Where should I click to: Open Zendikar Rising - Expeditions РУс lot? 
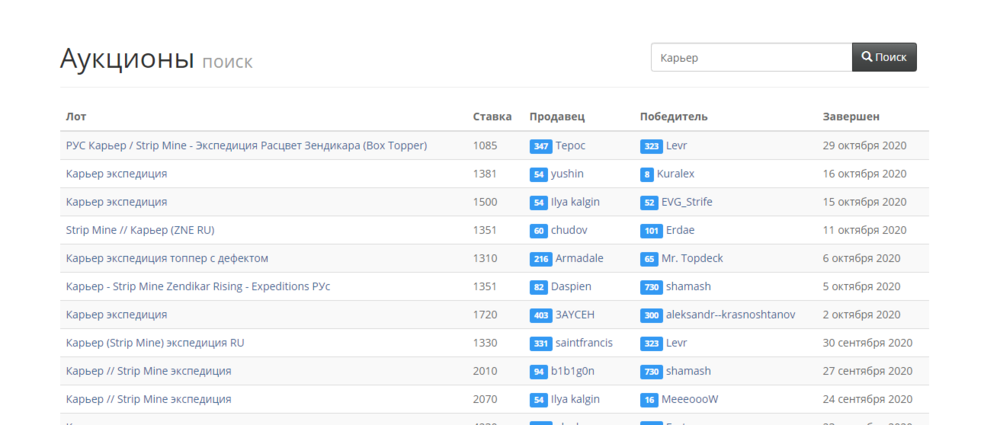pos(198,286)
